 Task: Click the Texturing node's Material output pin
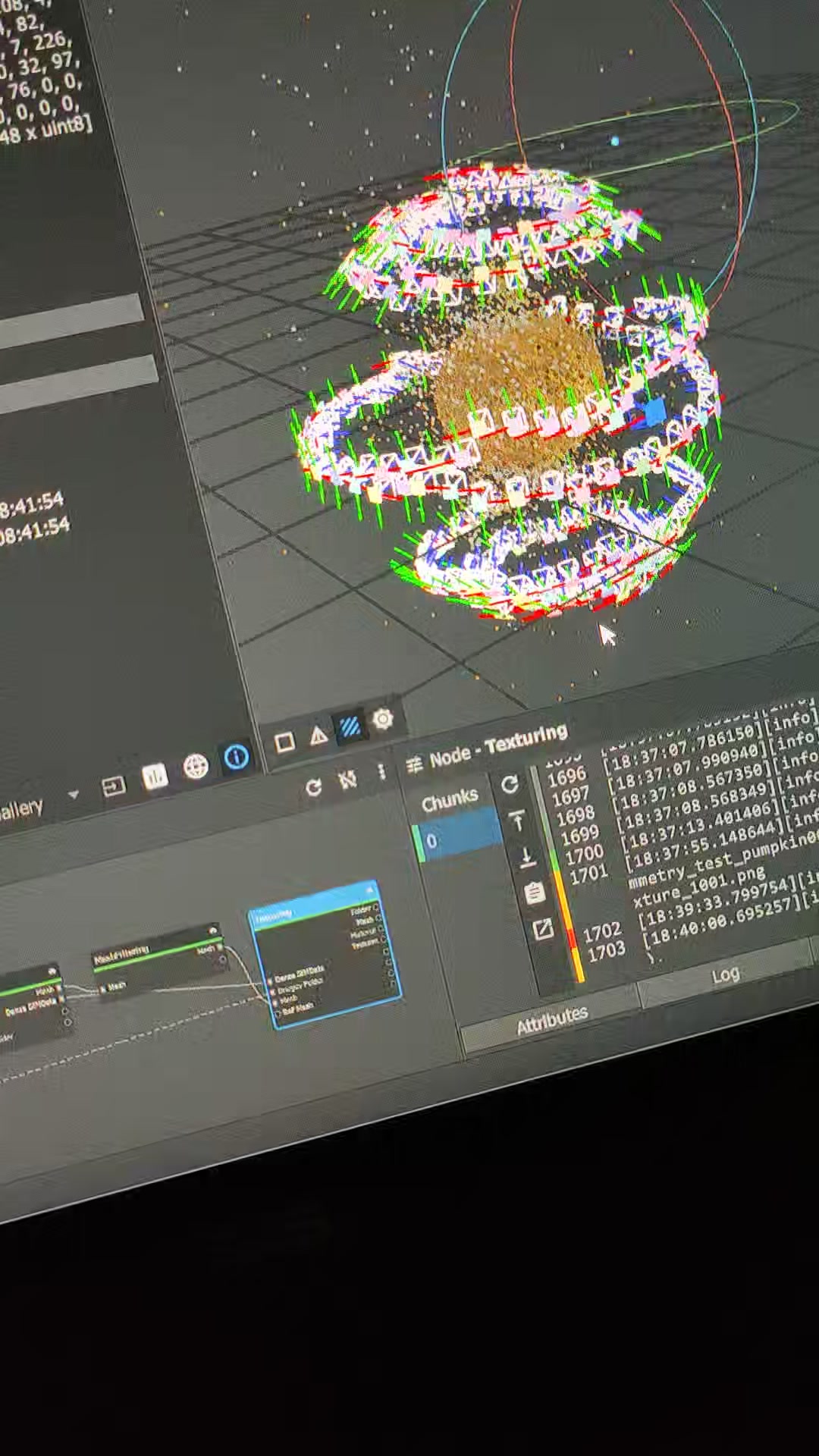pyautogui.click(x=381, y=929)
